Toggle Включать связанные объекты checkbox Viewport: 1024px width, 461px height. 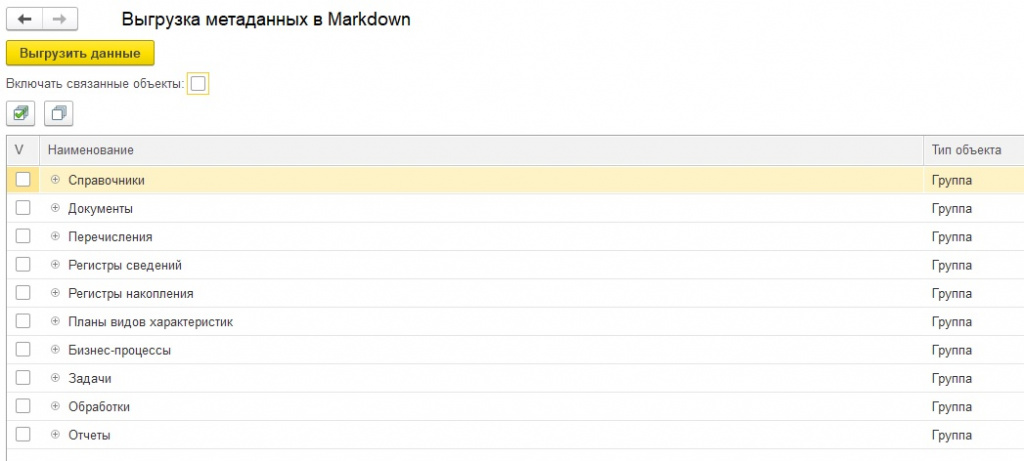click(198, 84)
